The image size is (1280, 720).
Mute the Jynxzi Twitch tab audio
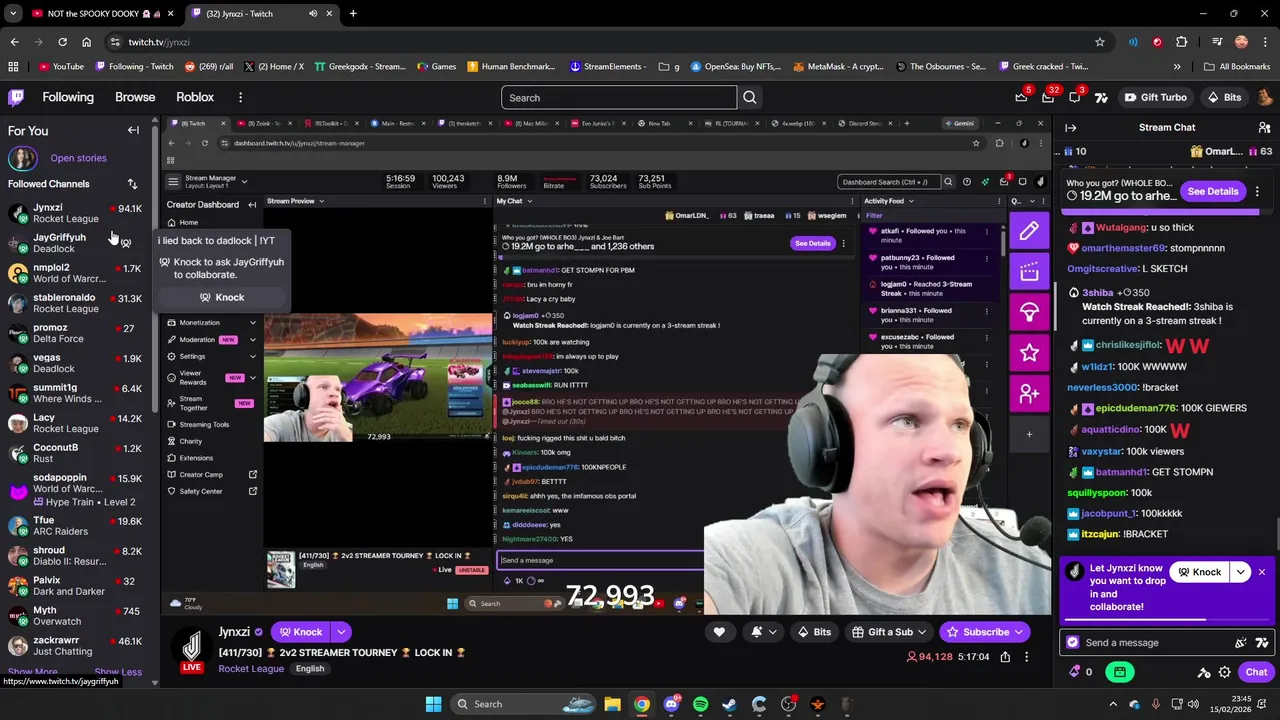(313, 14)
